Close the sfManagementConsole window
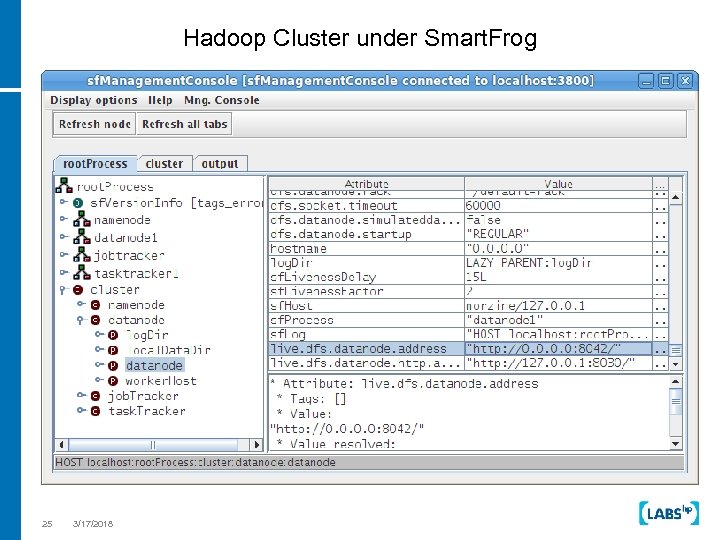The image size is (720, 540). [685, 81]
